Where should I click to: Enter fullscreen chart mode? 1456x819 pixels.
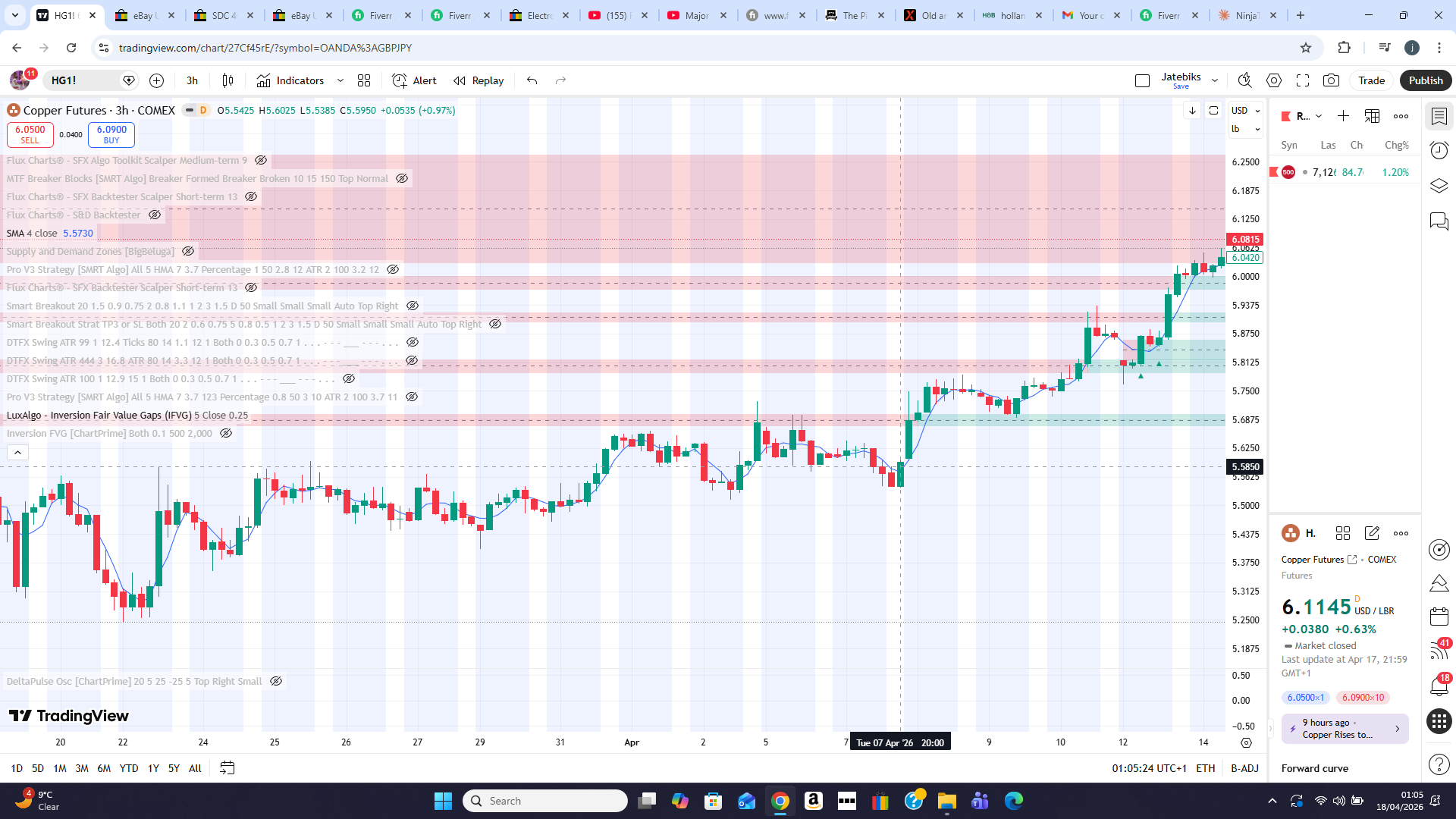coord(1303,80)
